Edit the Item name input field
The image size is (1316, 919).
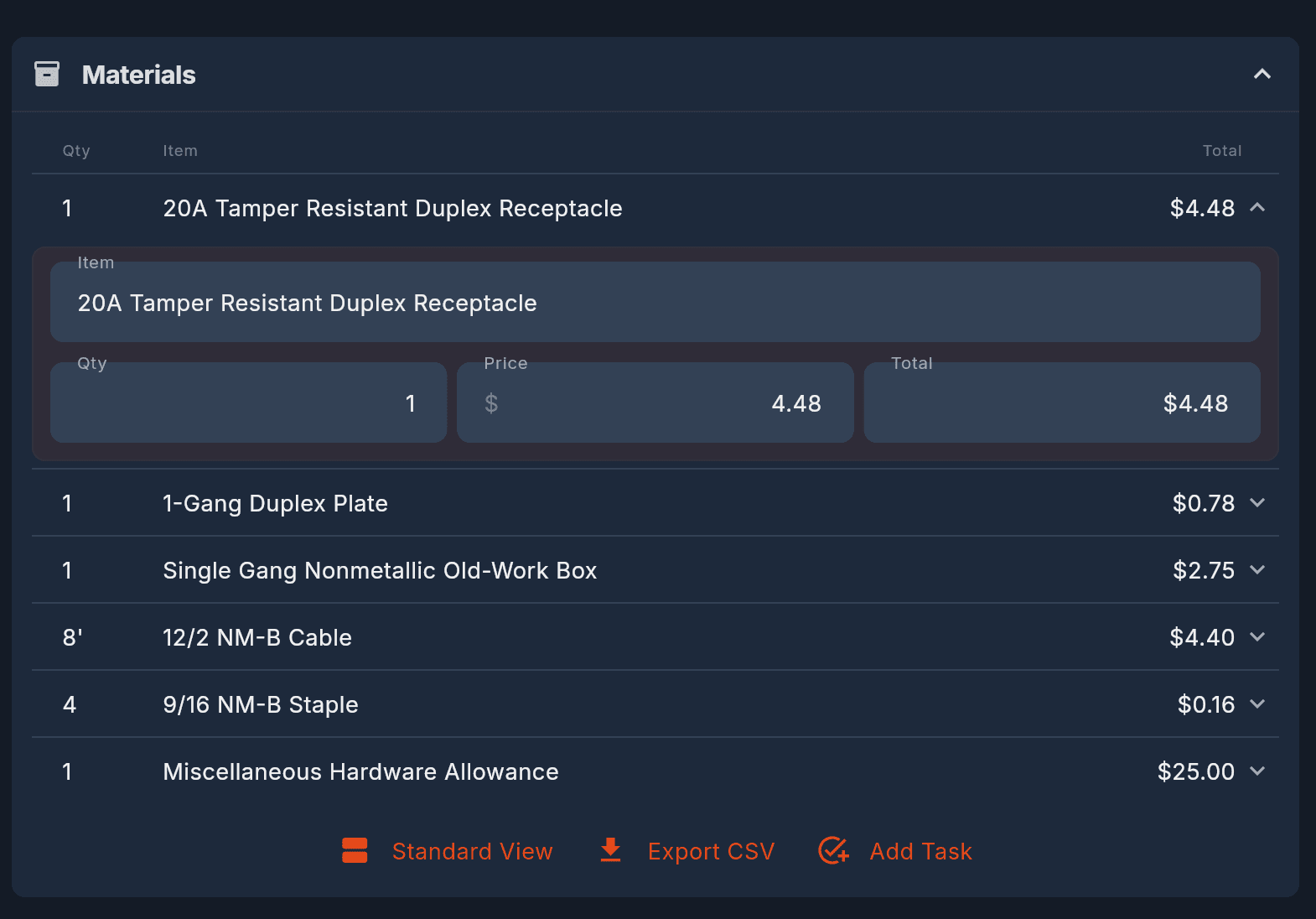655,302
